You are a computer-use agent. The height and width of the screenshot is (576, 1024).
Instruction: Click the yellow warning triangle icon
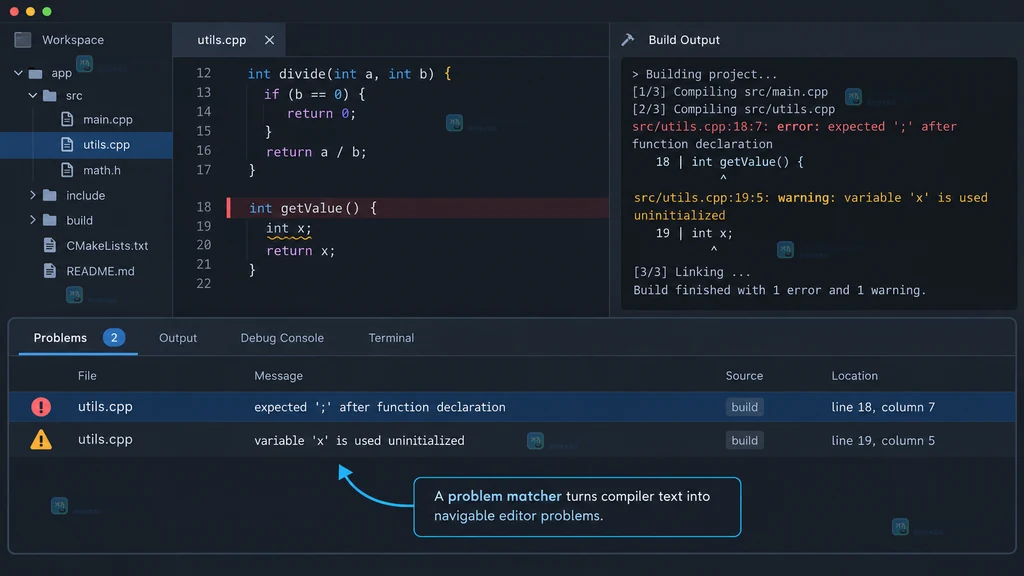(41, 440)
